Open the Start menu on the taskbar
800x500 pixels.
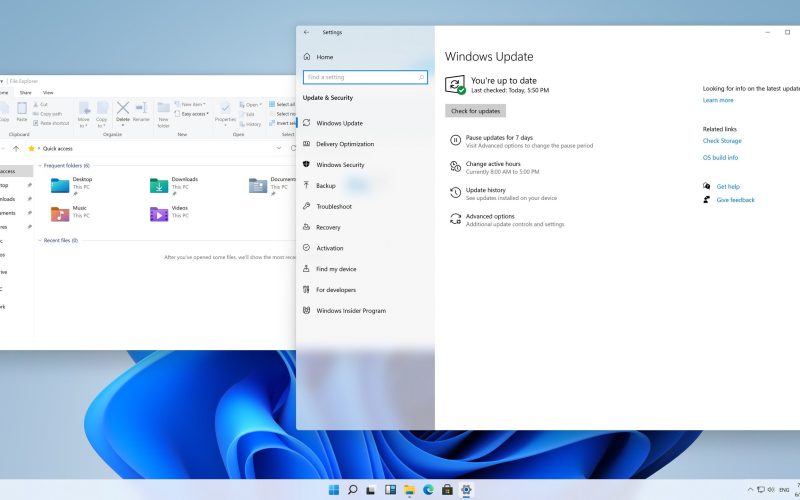(334, 490)
